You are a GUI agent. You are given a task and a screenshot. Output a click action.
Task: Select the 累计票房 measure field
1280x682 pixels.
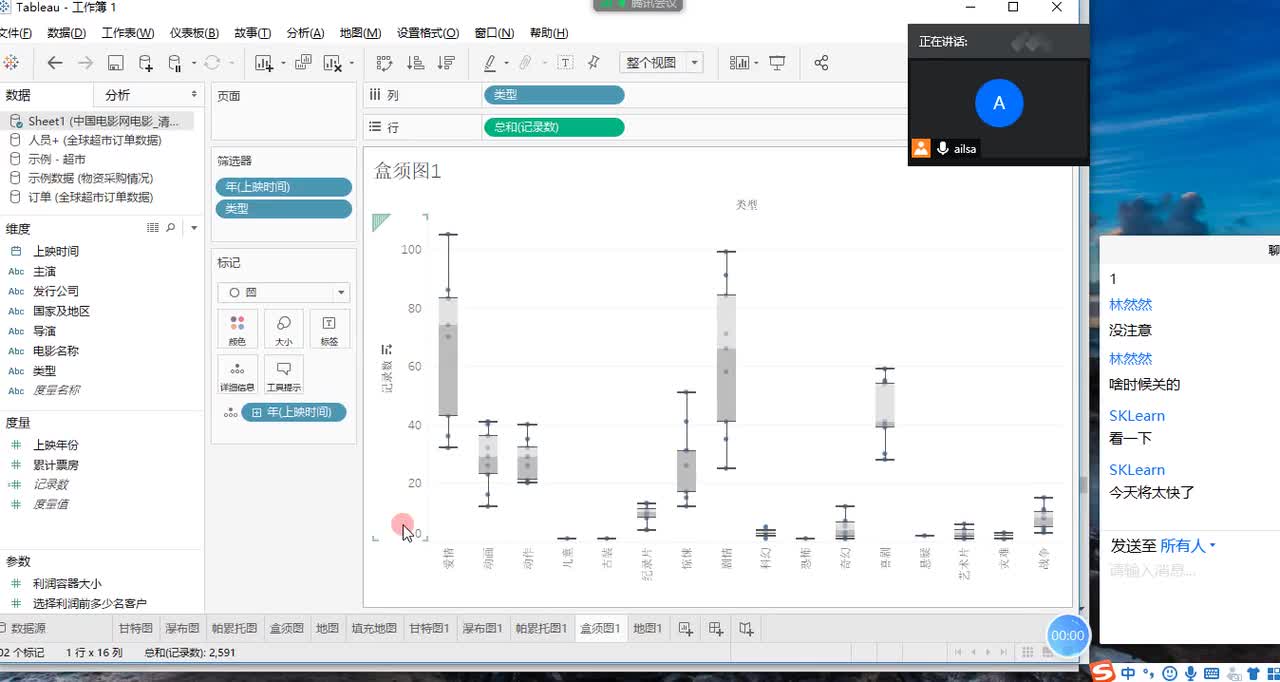click(56, 465)
